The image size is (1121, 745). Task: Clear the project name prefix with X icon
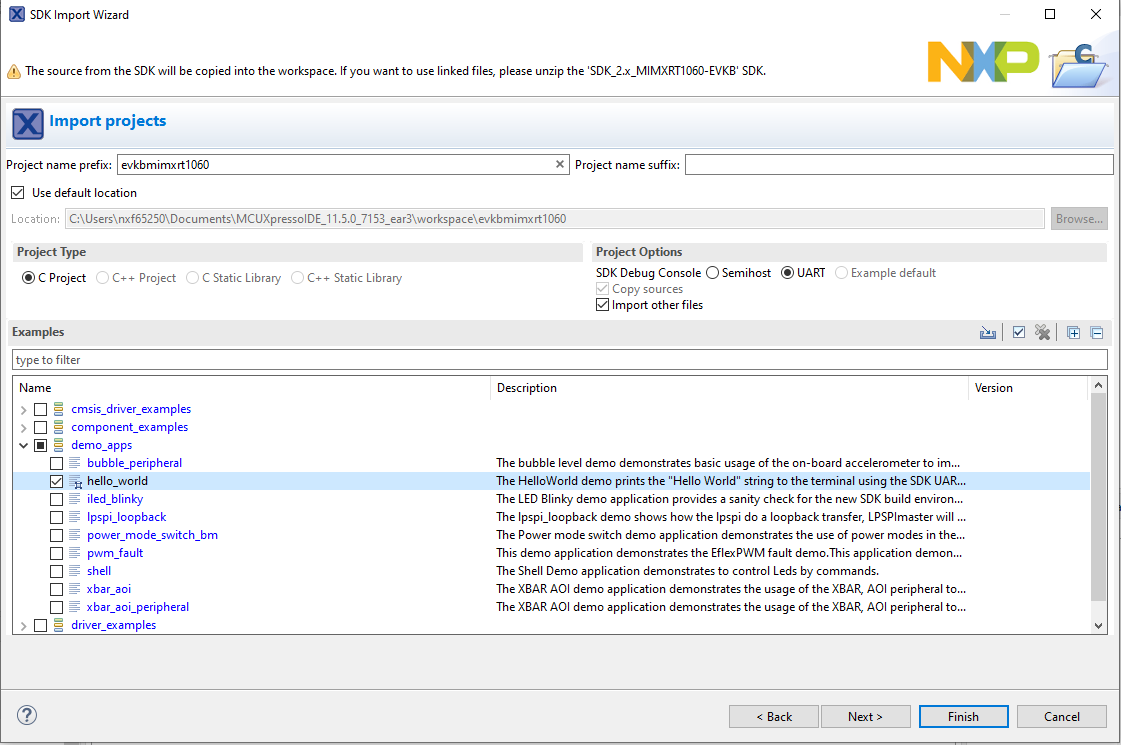560,164
